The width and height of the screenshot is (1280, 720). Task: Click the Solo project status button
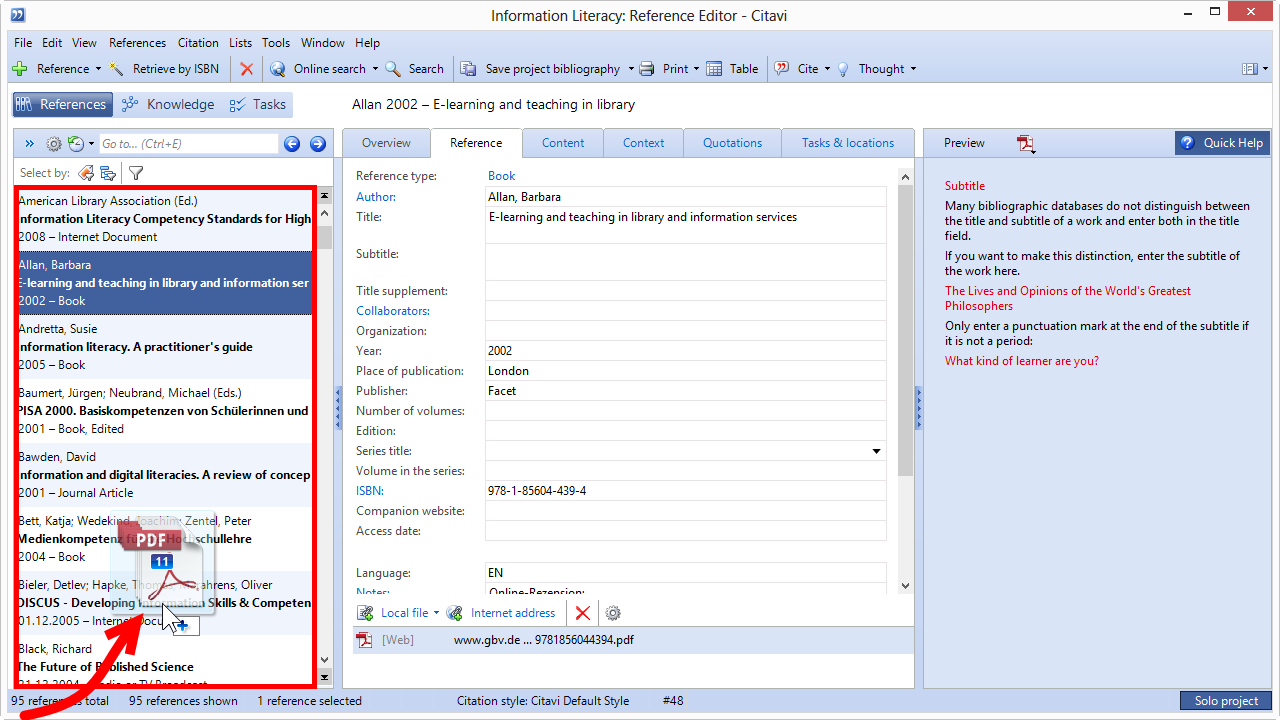(x=1226, y=701)
